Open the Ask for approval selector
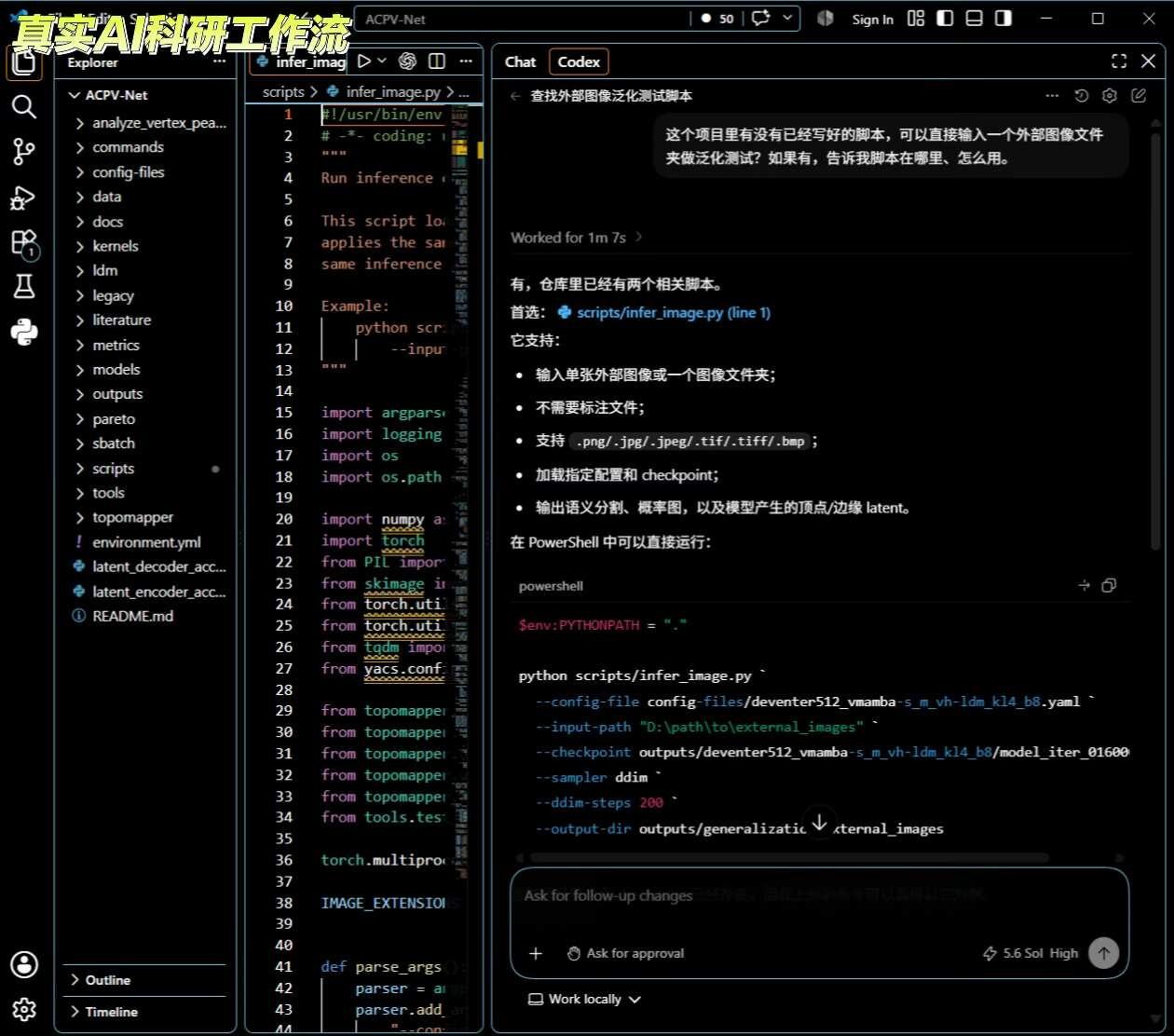 tap(625, 953)
